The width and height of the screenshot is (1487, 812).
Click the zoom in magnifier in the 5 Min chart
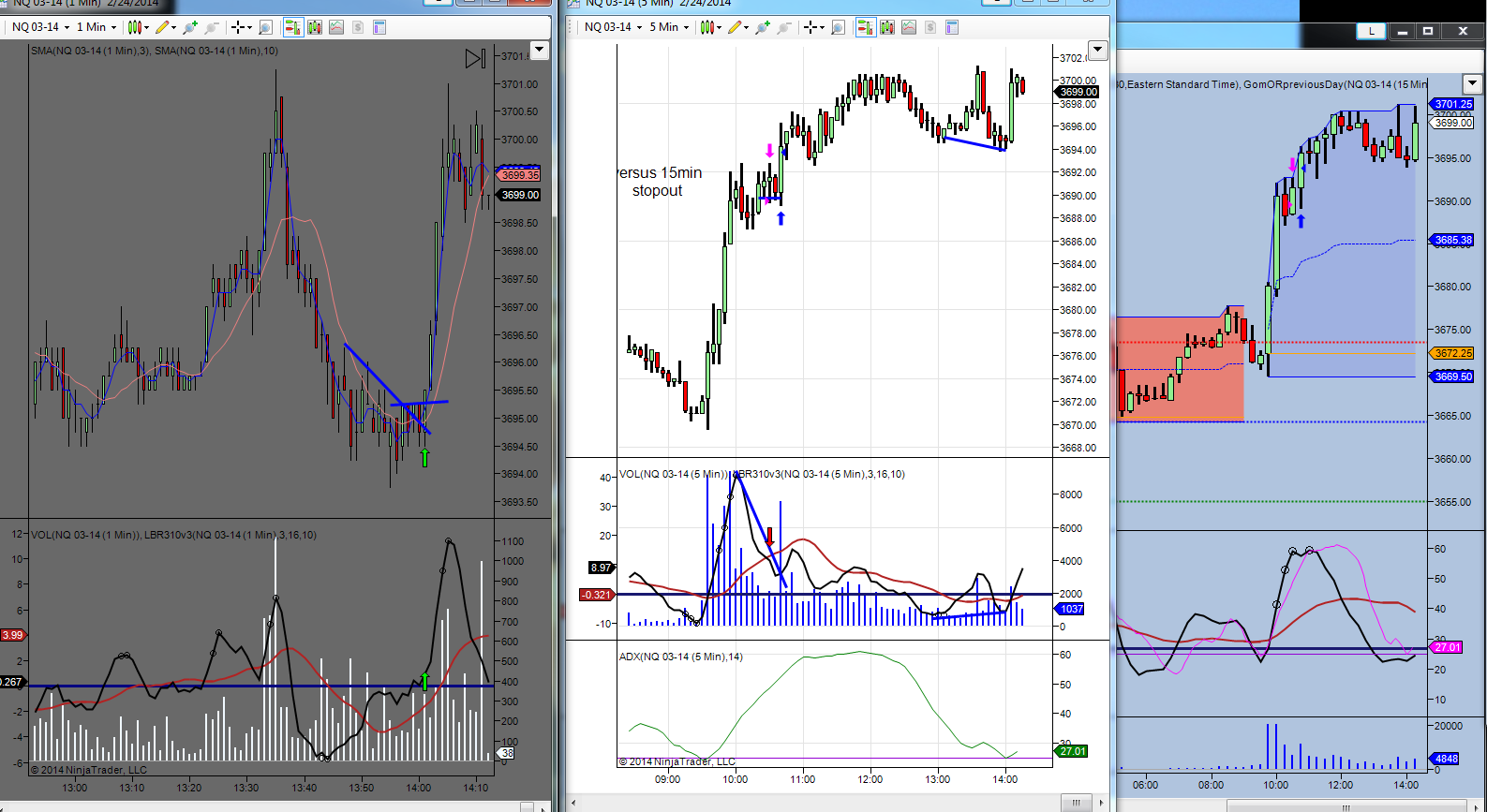(x=763, y=27)
